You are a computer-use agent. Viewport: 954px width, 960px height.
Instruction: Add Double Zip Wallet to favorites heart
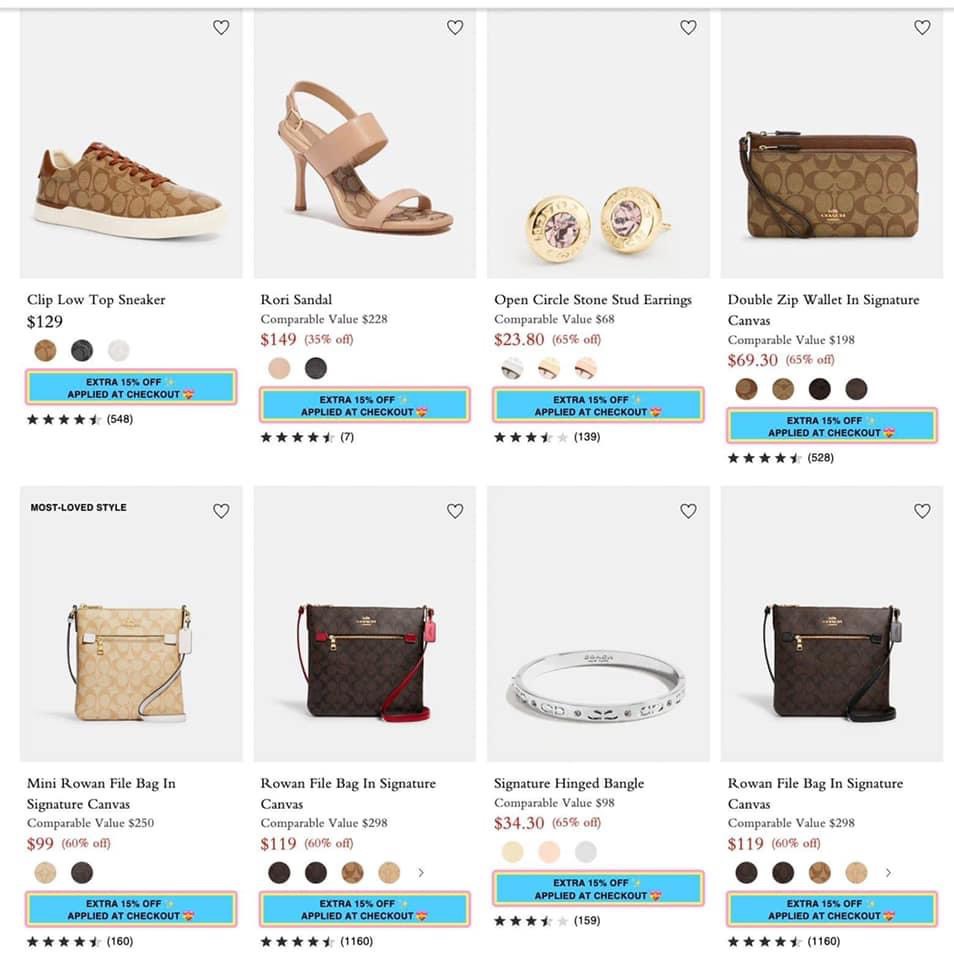pyautogui.click(x=922, y=28)
